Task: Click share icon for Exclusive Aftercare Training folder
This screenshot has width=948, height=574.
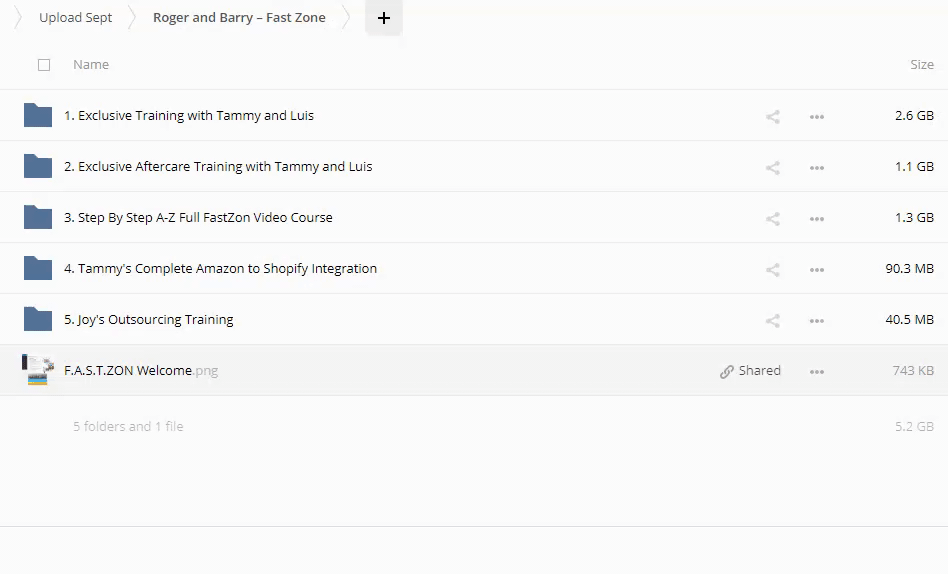Action: [772, 167]
